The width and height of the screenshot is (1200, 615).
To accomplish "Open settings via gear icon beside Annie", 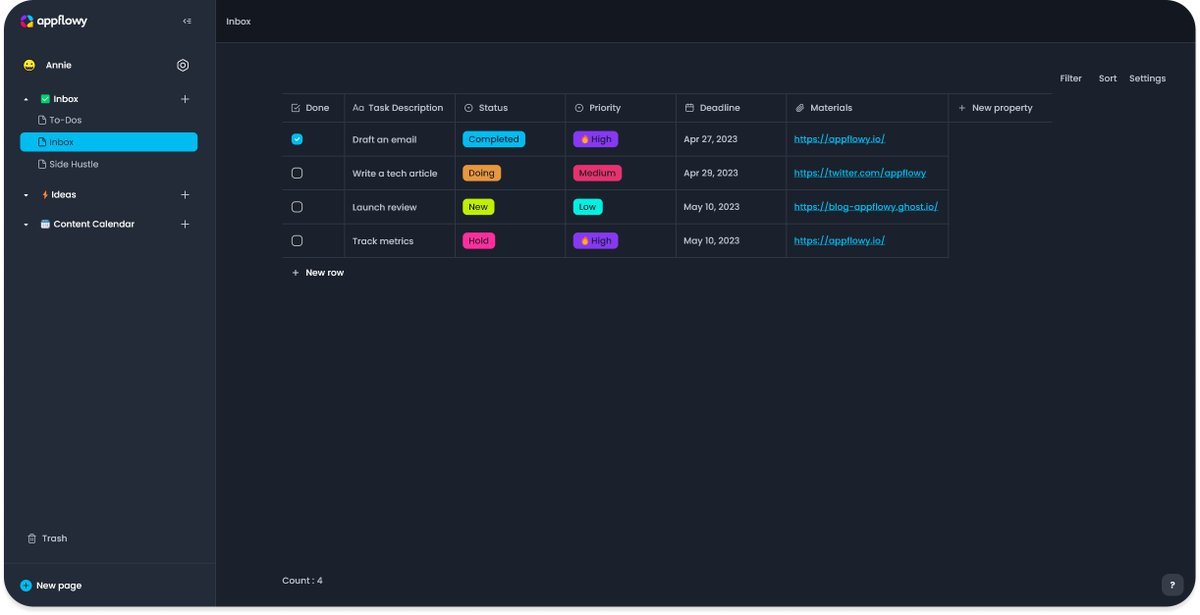I will pyautogui.click(x=183, y=65).
